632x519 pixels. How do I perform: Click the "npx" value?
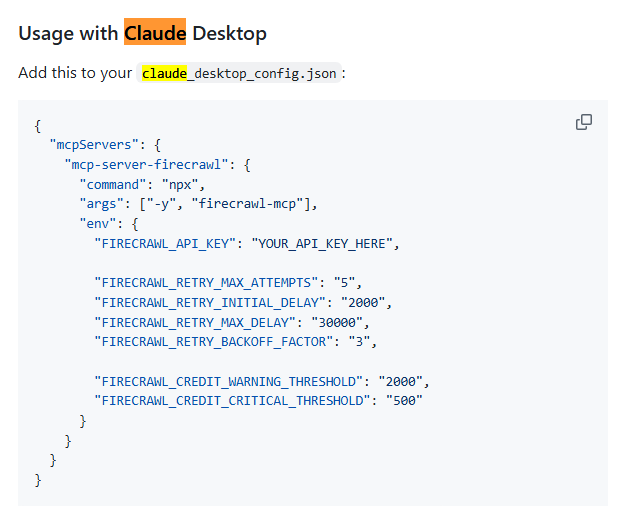click(186, 185)
